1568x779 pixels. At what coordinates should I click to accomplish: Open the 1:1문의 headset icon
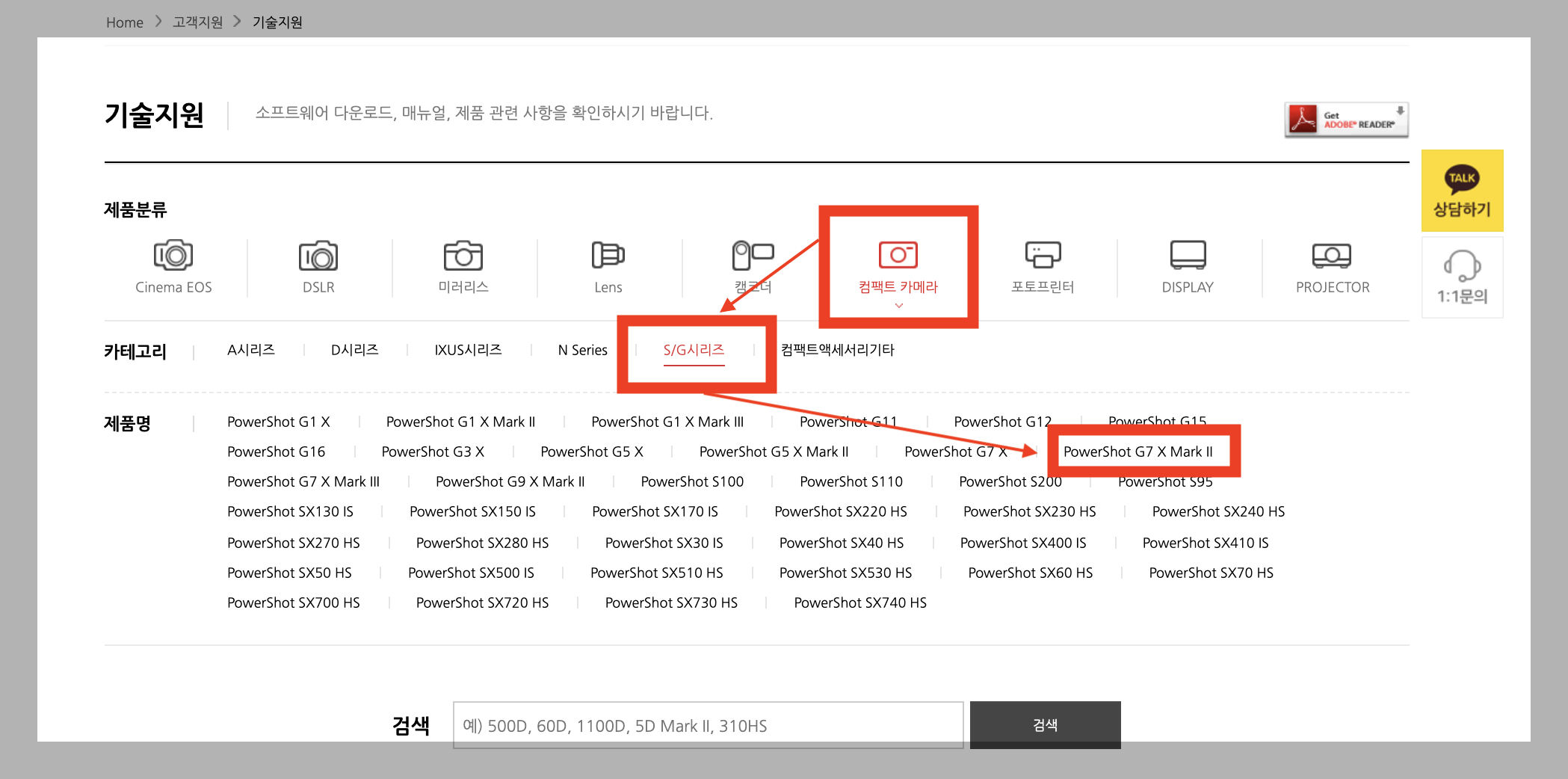pyautogui.click(x=1462, y=277)
